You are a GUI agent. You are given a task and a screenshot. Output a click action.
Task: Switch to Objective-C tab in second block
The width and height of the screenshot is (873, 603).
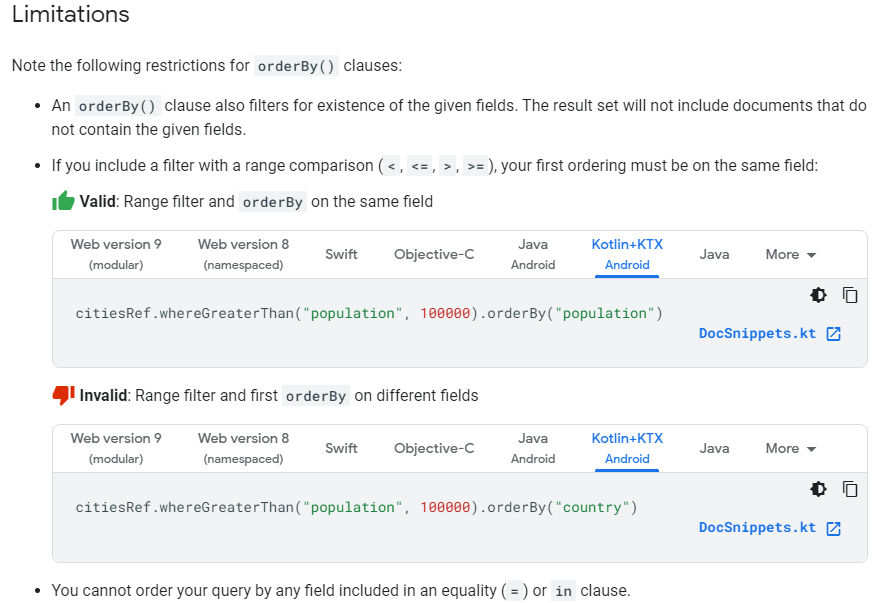[434, 448]
